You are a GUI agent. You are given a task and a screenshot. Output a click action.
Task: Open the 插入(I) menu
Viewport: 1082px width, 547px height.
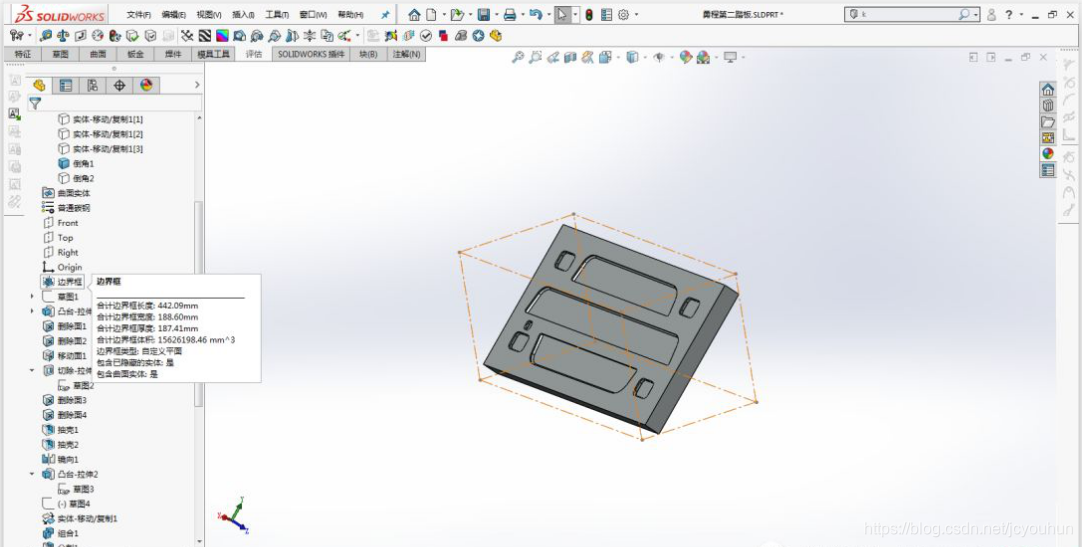coord(244,14)
